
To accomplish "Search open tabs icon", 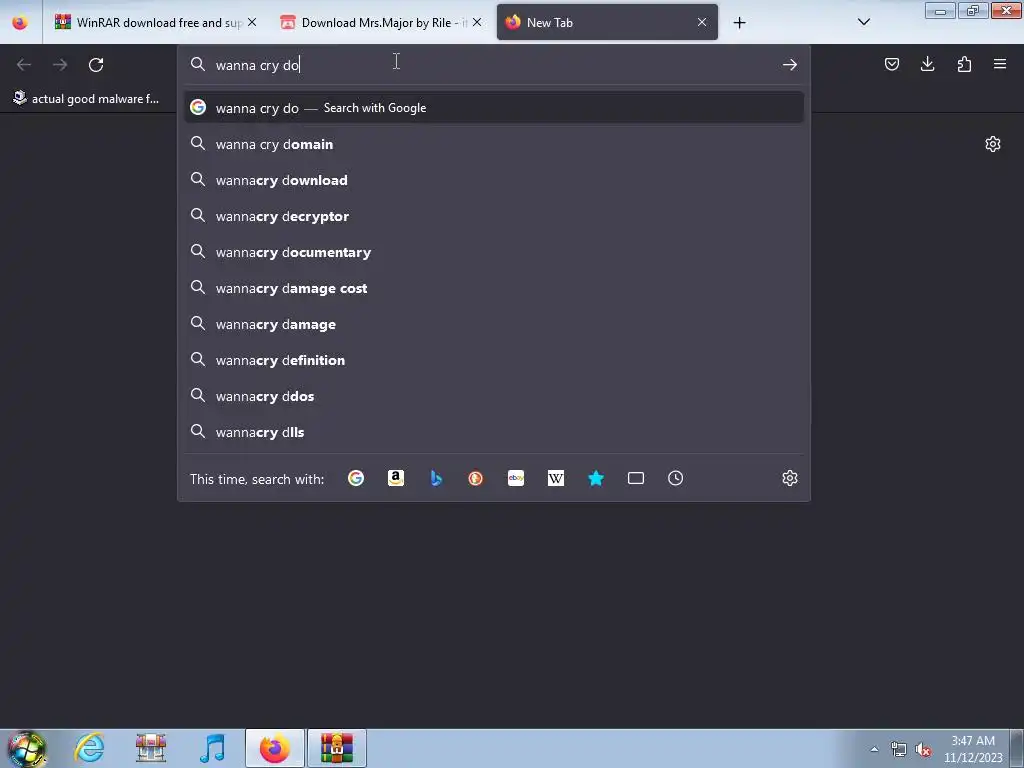I will [x=635, y=478].
